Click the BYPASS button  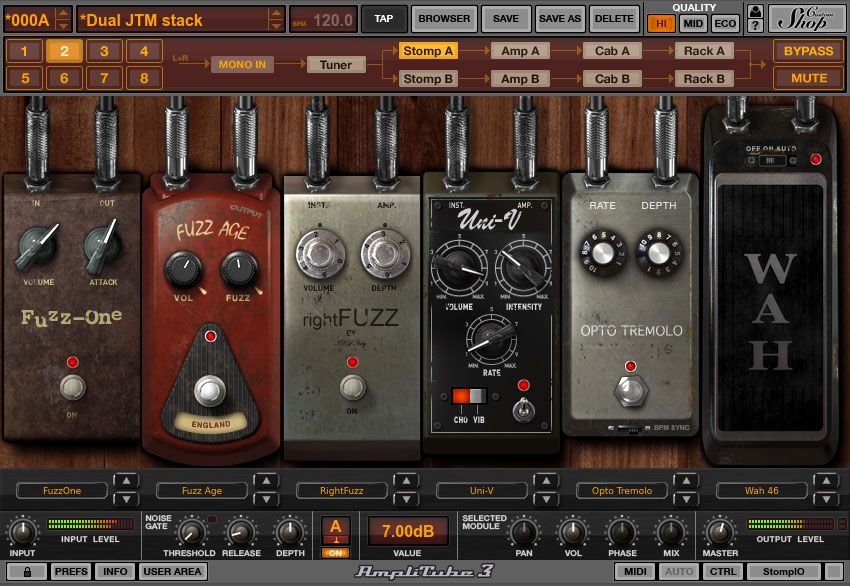pyautogui.click(x=808, y=51)
